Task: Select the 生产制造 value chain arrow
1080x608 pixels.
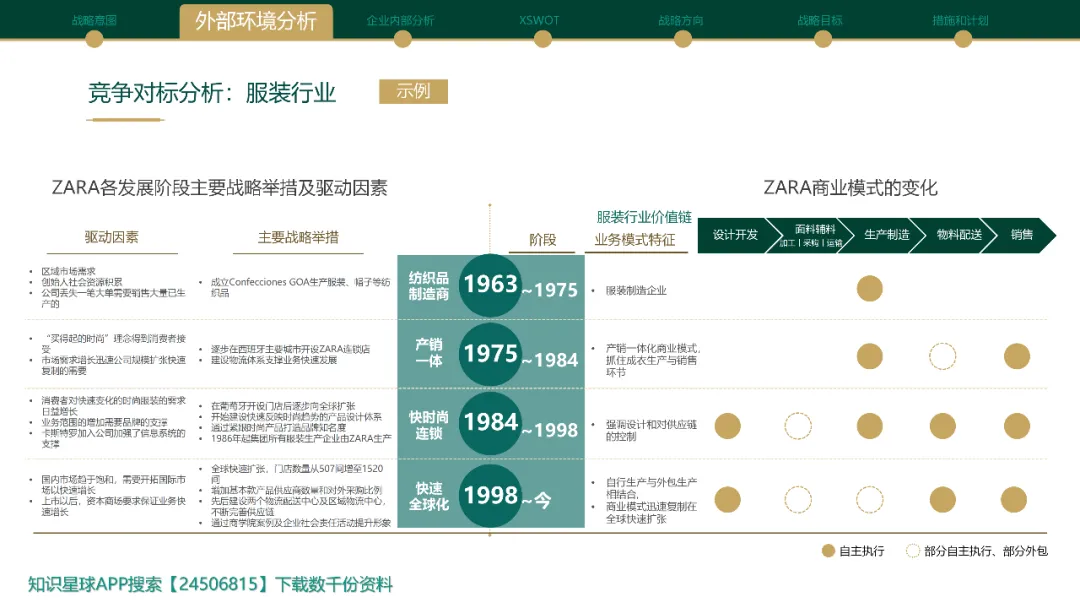Action: tap(886, 235)
